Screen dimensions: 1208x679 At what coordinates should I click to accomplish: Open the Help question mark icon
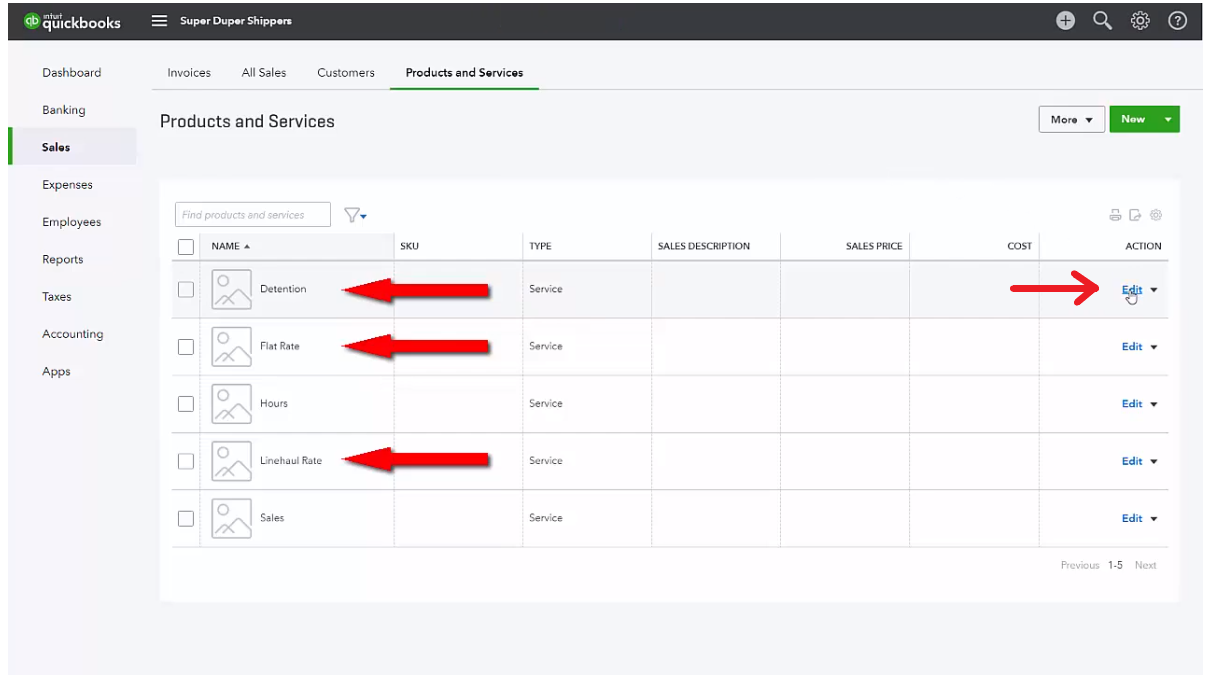(1178, 21)
